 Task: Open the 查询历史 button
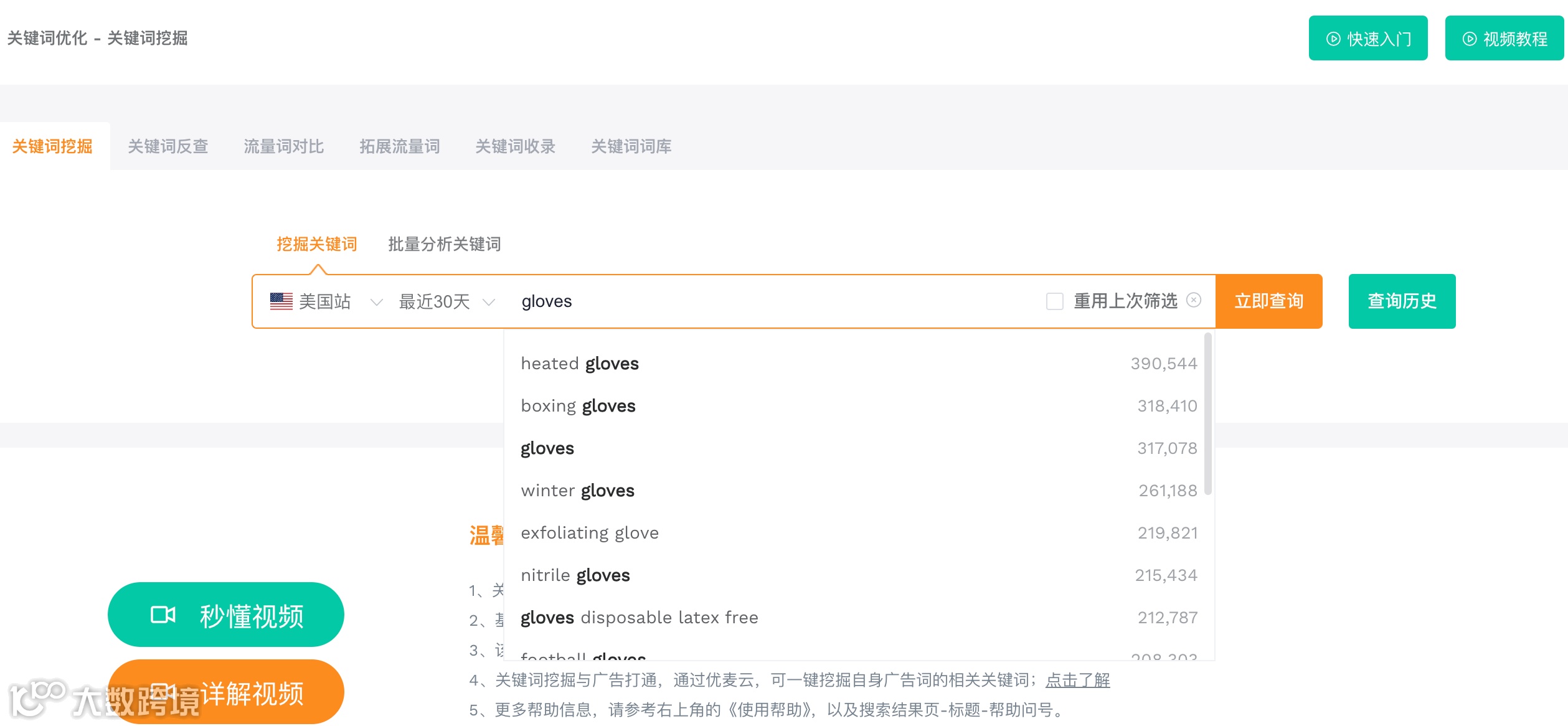pyautogui.click(x=1401, y=301)
